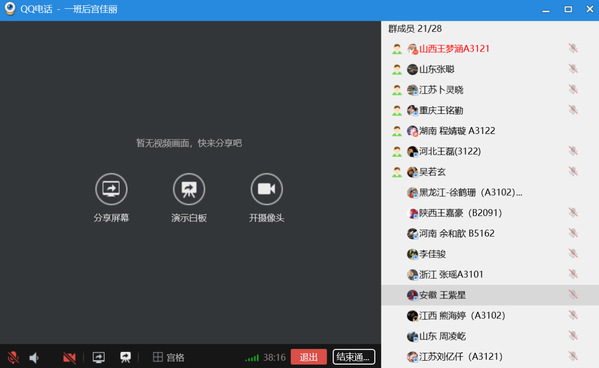Click the QQ电话 logo in title bar
599x368 pixels.
(10, 8)
